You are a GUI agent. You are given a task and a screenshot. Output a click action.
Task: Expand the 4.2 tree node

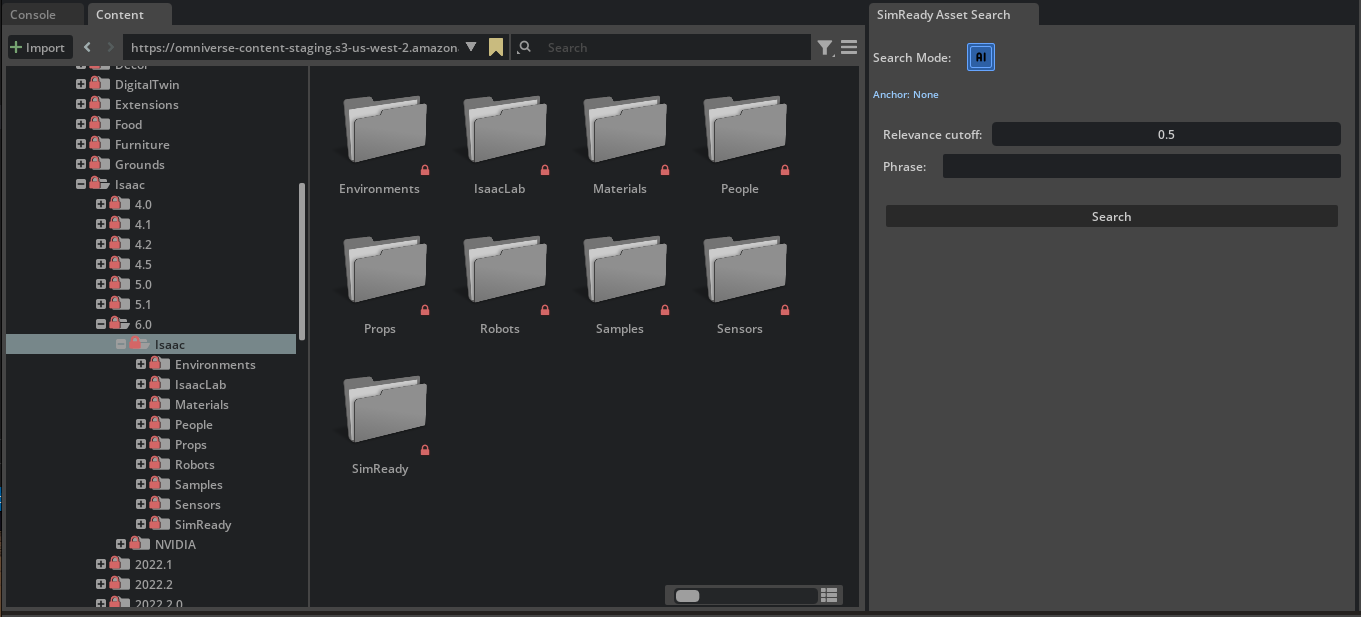coord(101,244)
